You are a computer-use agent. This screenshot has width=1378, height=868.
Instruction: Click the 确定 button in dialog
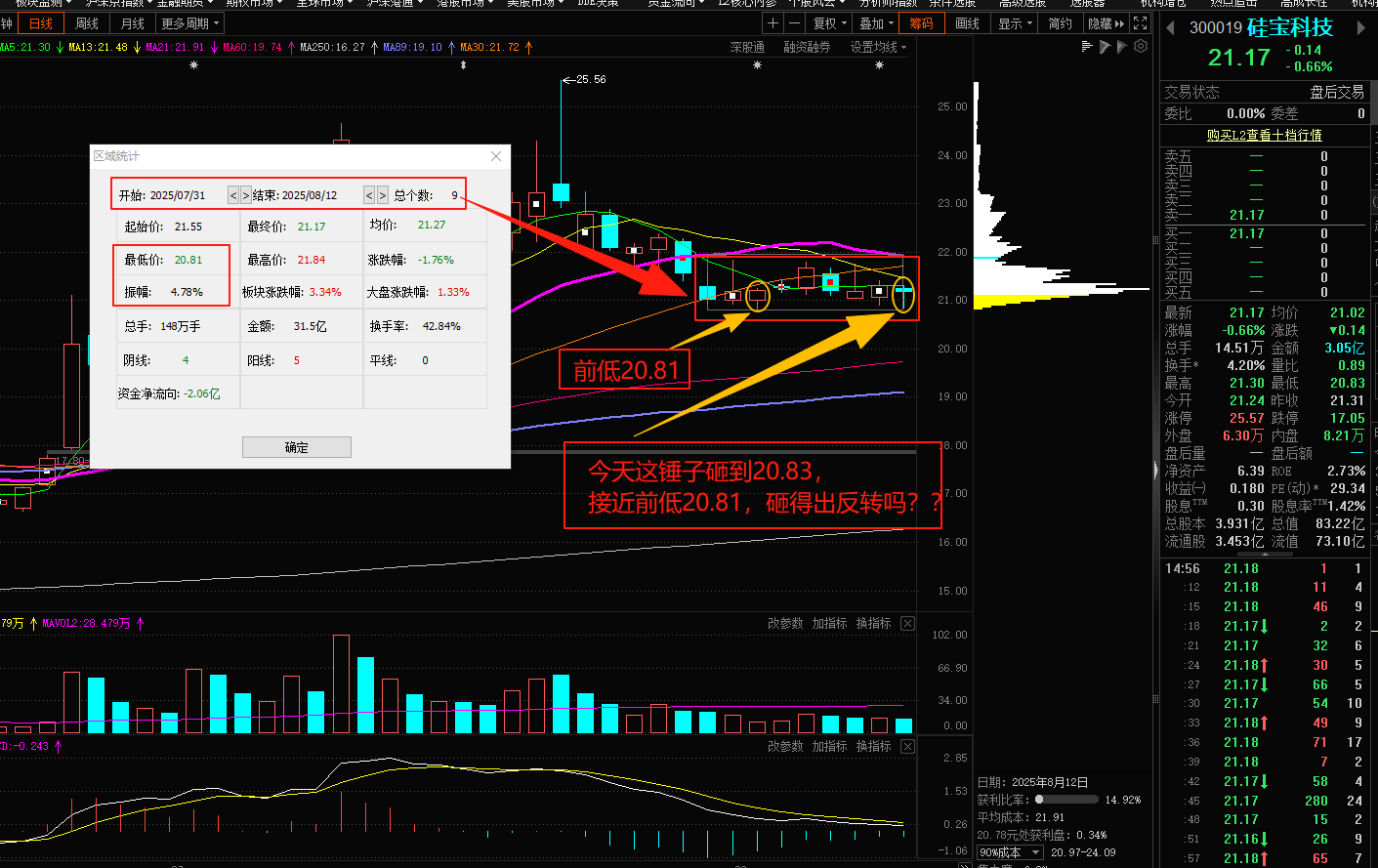click(297, 447)
